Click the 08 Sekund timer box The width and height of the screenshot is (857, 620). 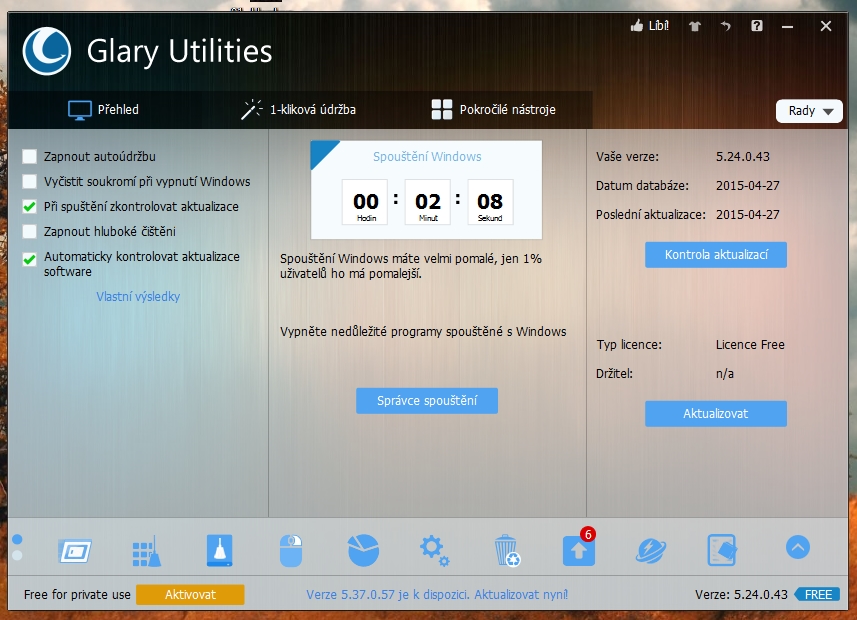[x=490, y=202]
